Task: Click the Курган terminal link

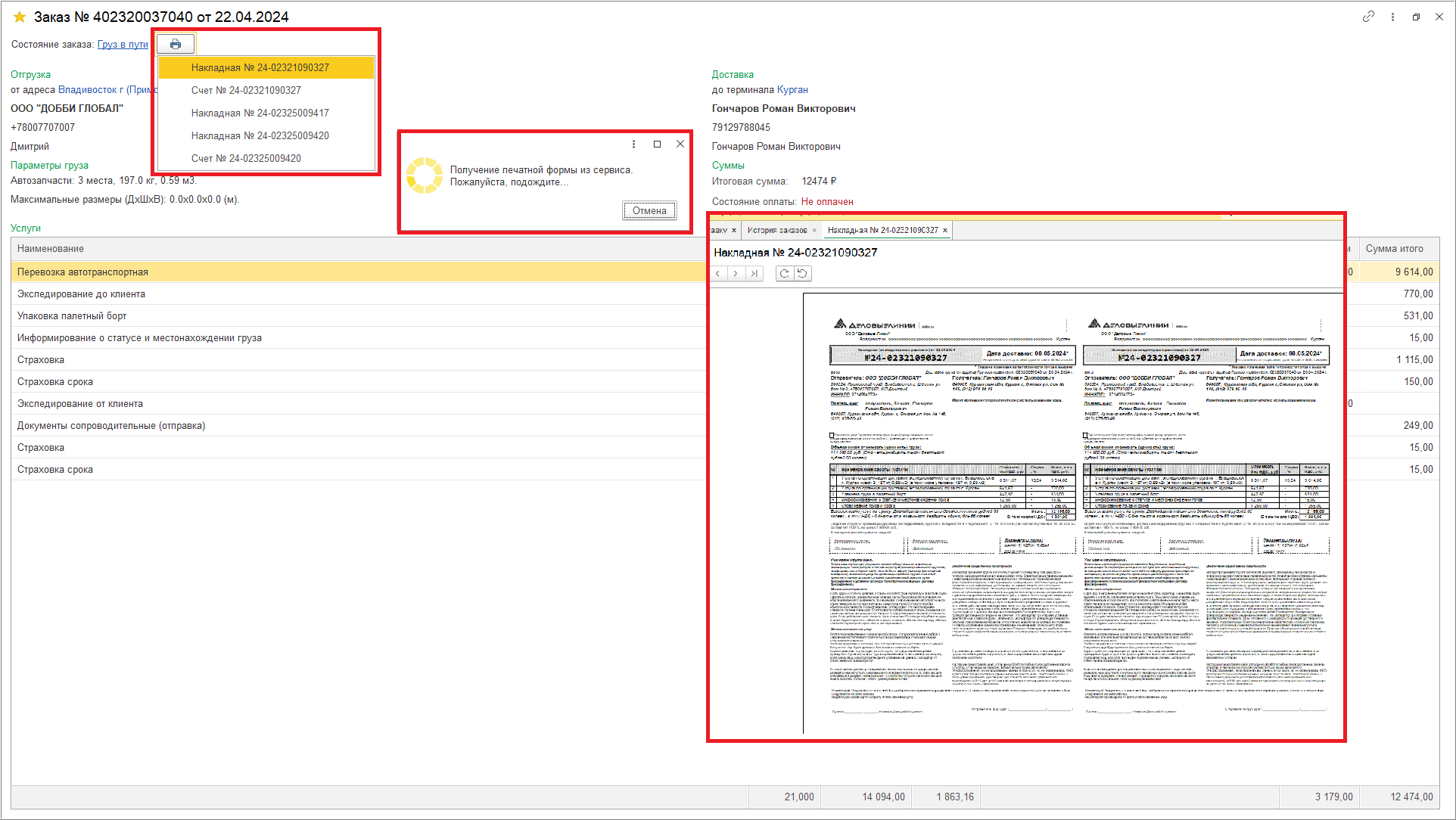Action: [792, 89]
